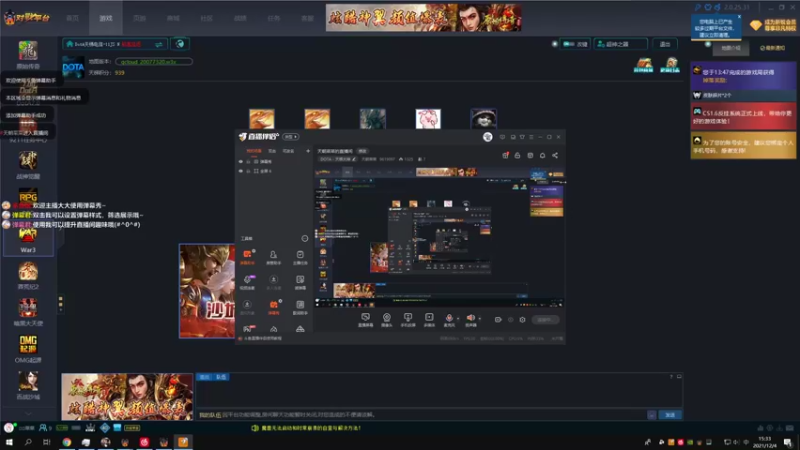
Task: Click the old man in hat player avatar
Action: 483,119
